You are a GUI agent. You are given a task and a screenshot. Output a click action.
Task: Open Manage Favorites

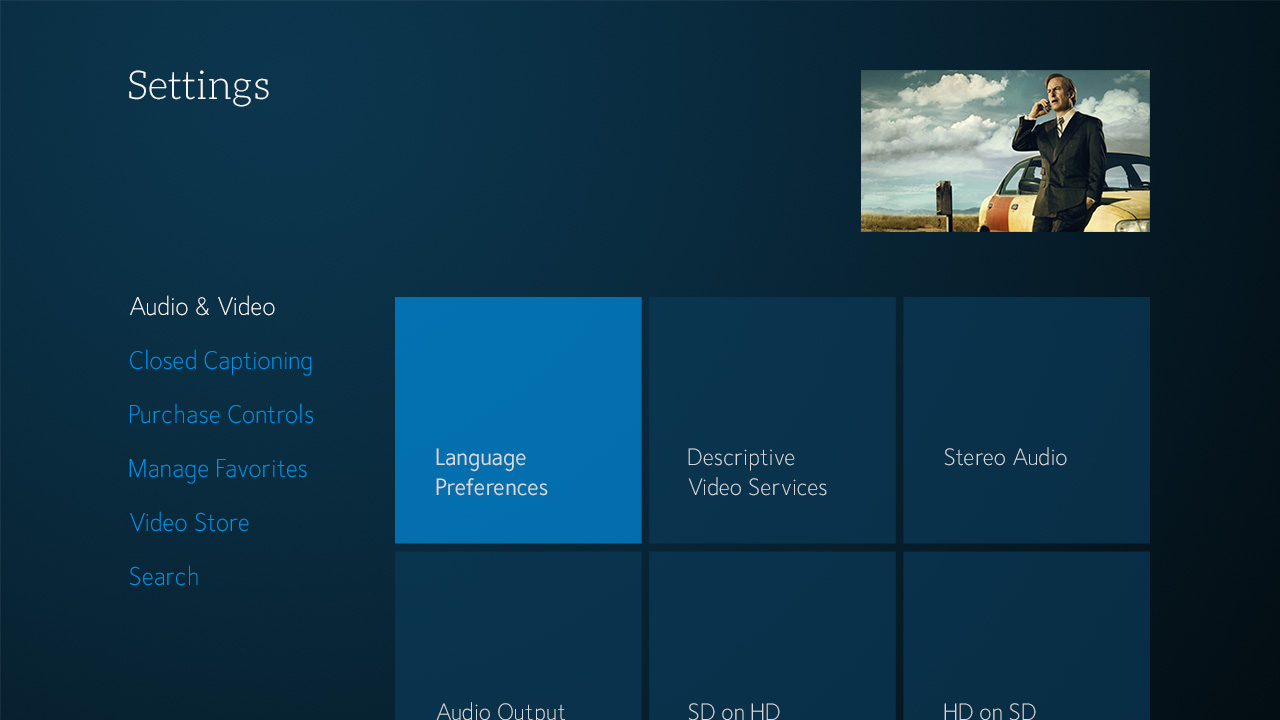click(218, 469)
